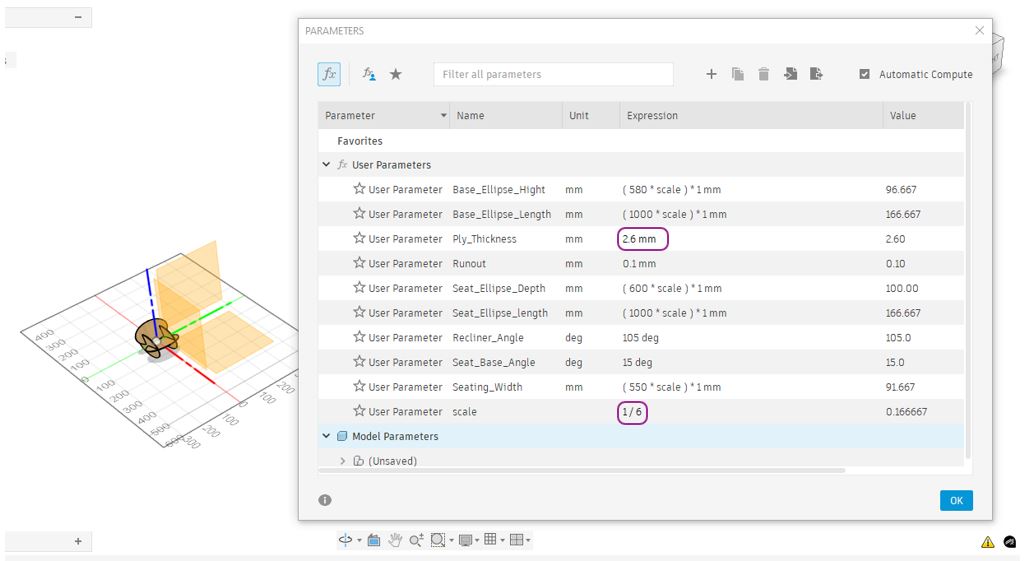This screenshot has height=561, width=1024.
Task: Select the Zoom Window fit tool
Action: (x=438, y=540)
